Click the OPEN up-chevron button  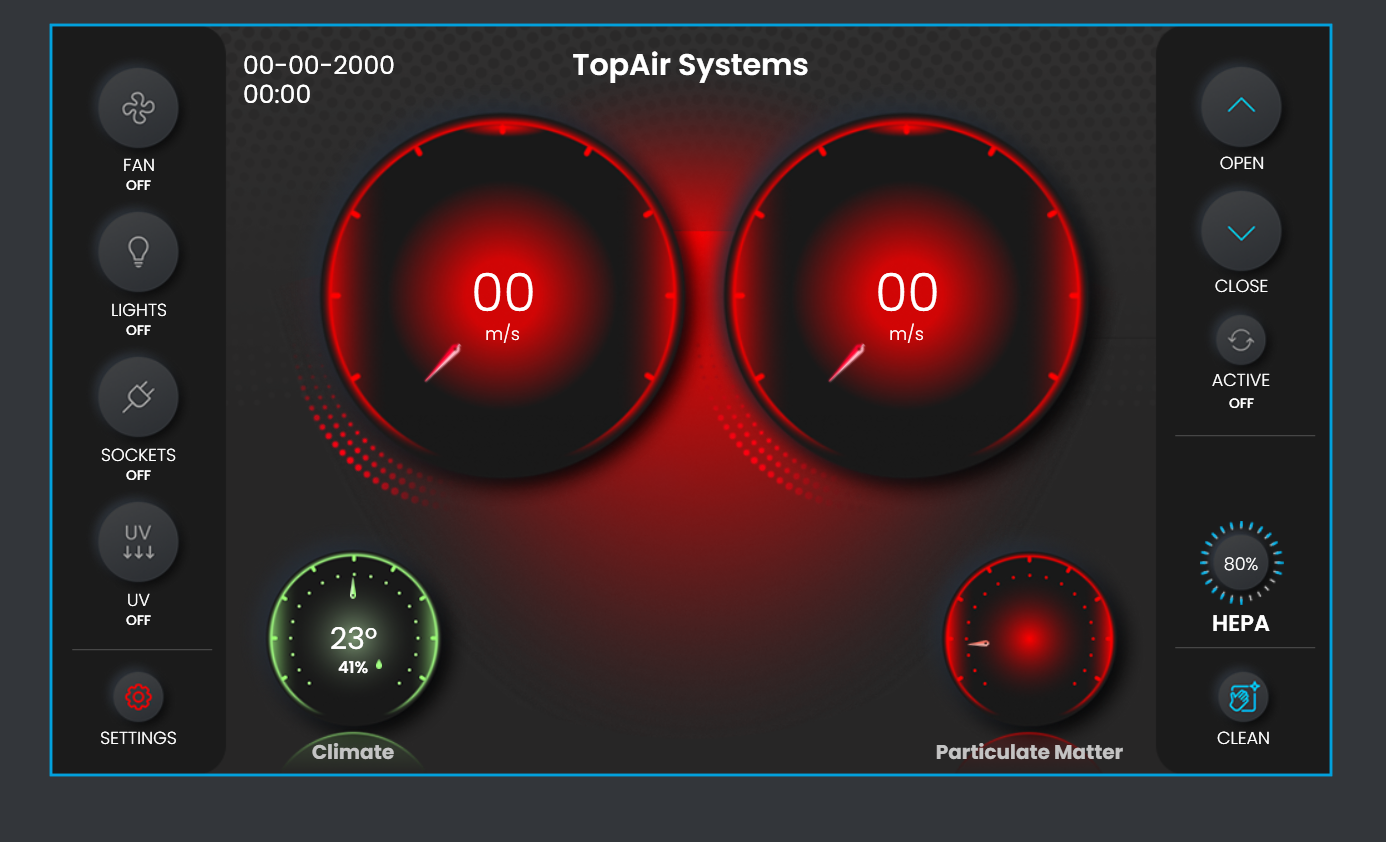pyautogui.click(x=1241, y=106)
